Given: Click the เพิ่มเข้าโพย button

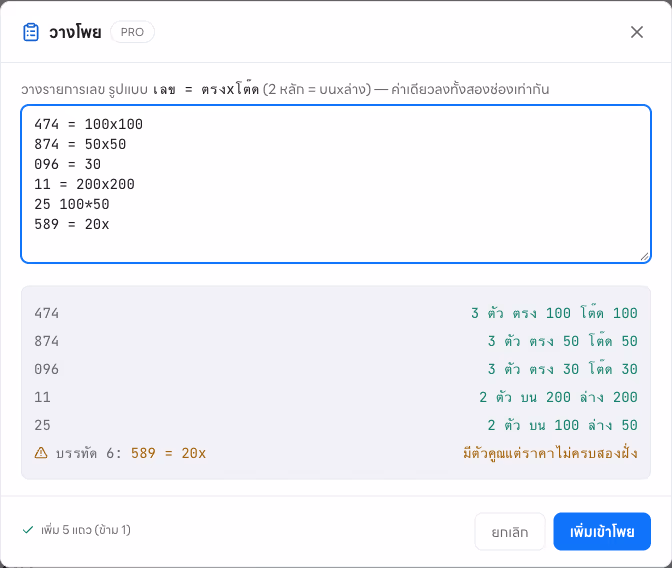Looking at the screenshot, I should (602, 532).
